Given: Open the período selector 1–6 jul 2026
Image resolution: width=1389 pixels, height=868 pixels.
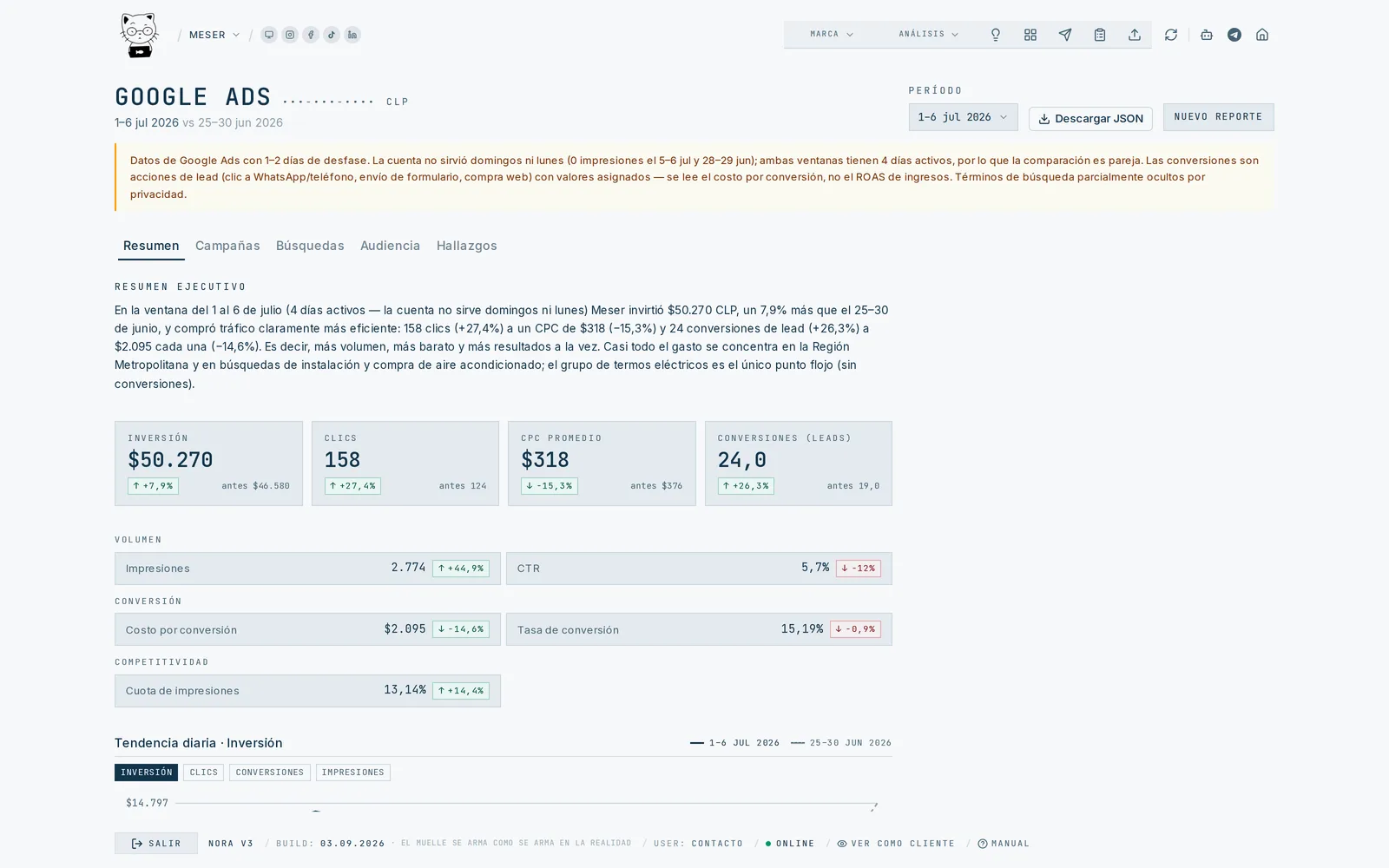Looking at the screenshot, I should tap(963, 117).
